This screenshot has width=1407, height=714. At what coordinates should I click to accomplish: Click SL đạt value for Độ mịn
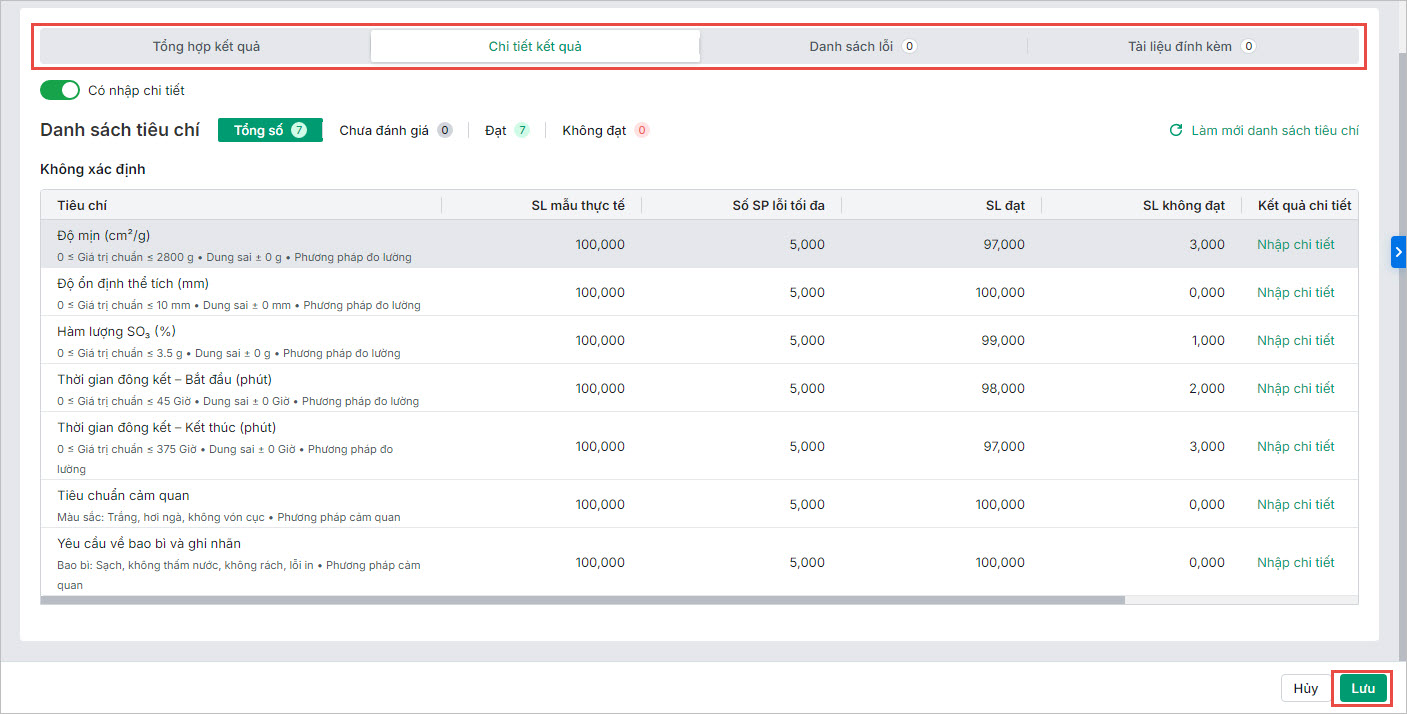(1003, 244)
